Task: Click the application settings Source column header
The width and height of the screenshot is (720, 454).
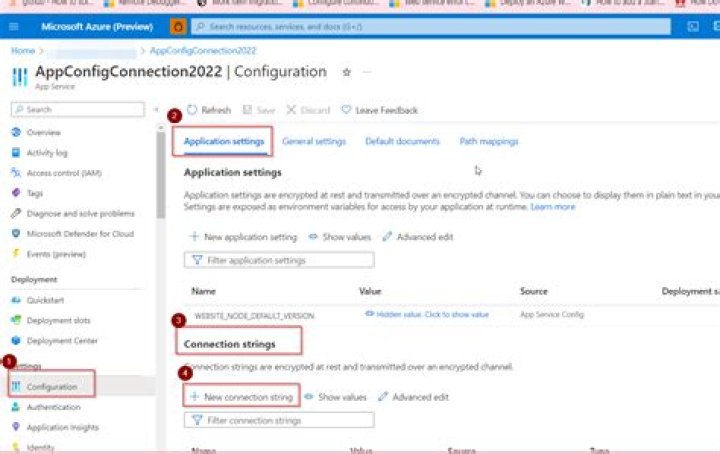Action: click(534, 291)
